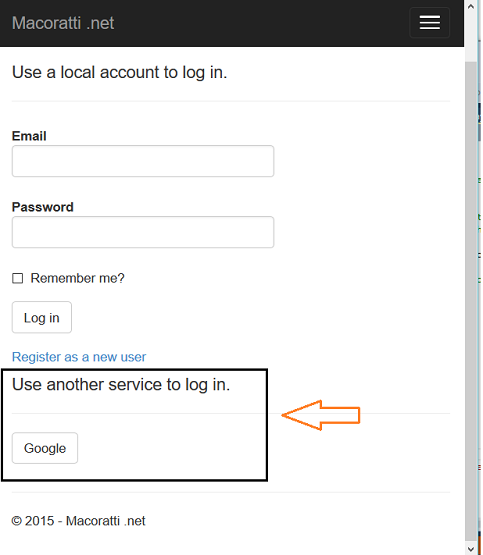The height and width of the screenshot is (555, 483).
Task: Sign in with the Google button
Action: (45, 448)
